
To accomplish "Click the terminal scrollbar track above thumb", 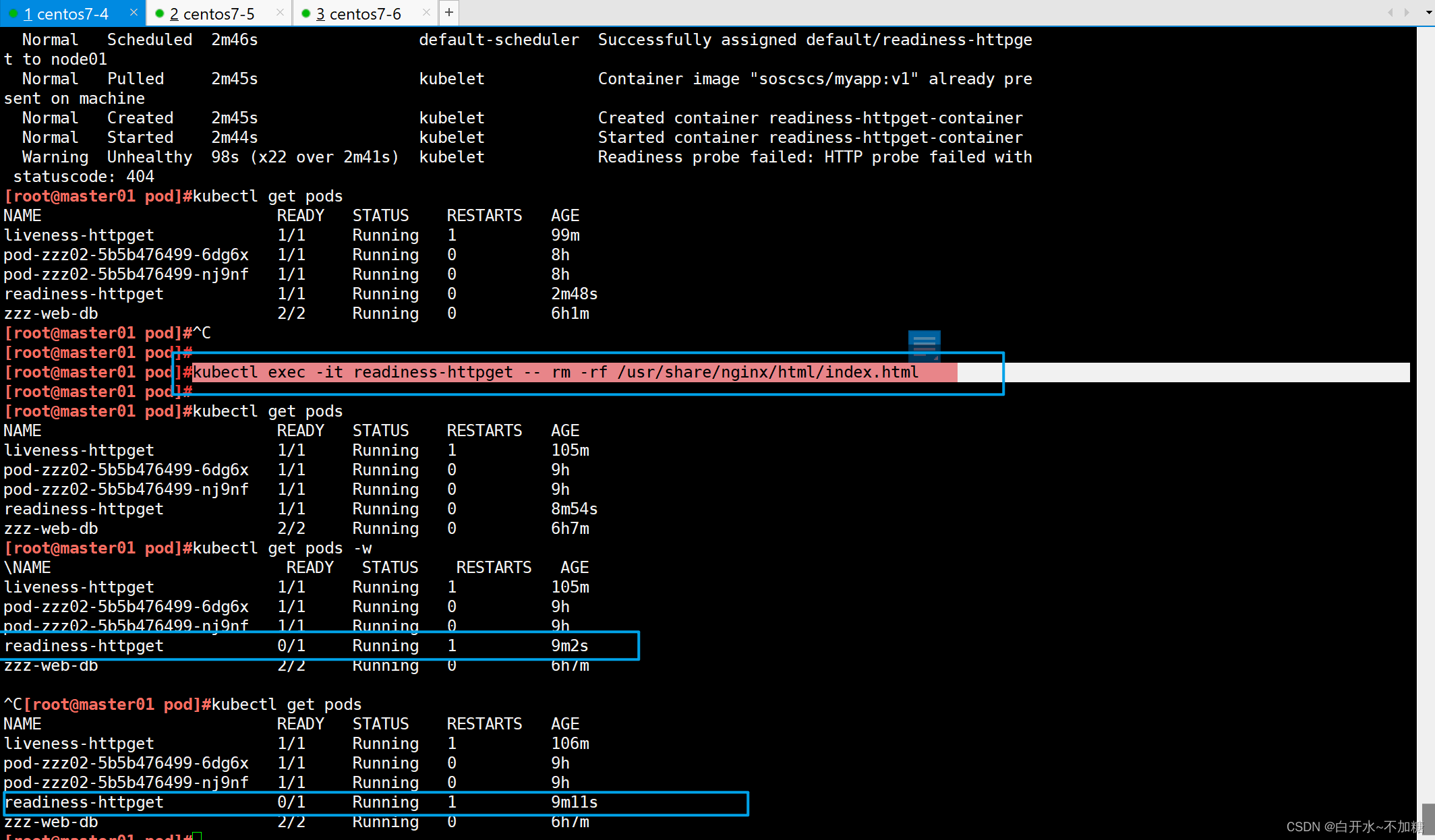I will coord(1428,404).
